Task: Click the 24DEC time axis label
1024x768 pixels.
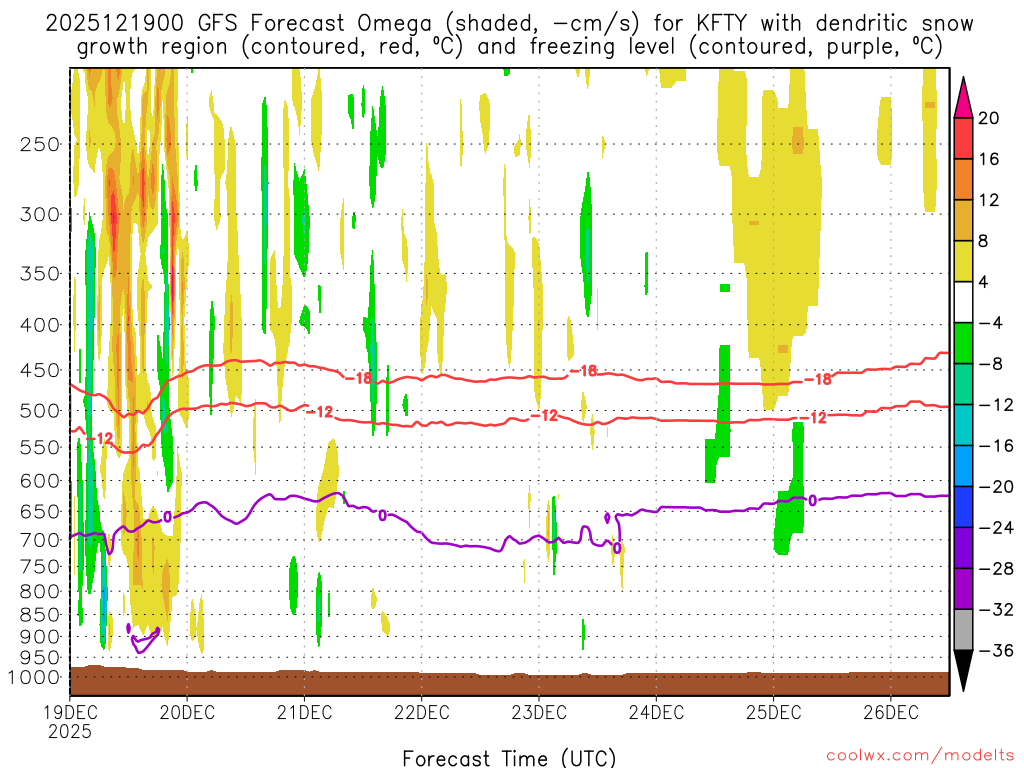Action: pos(656,712)
